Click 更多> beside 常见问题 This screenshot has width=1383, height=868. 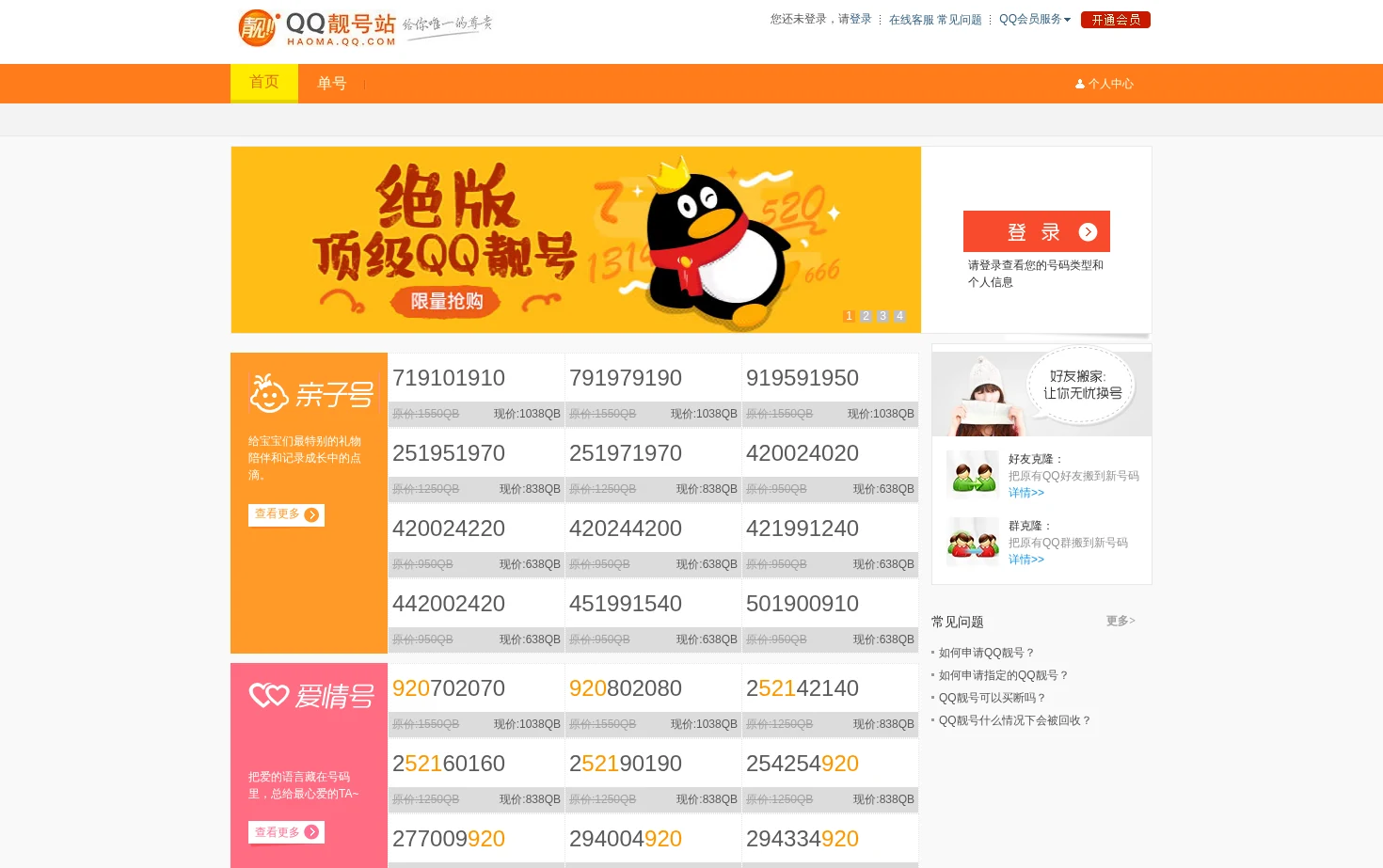click(1121, 621)
